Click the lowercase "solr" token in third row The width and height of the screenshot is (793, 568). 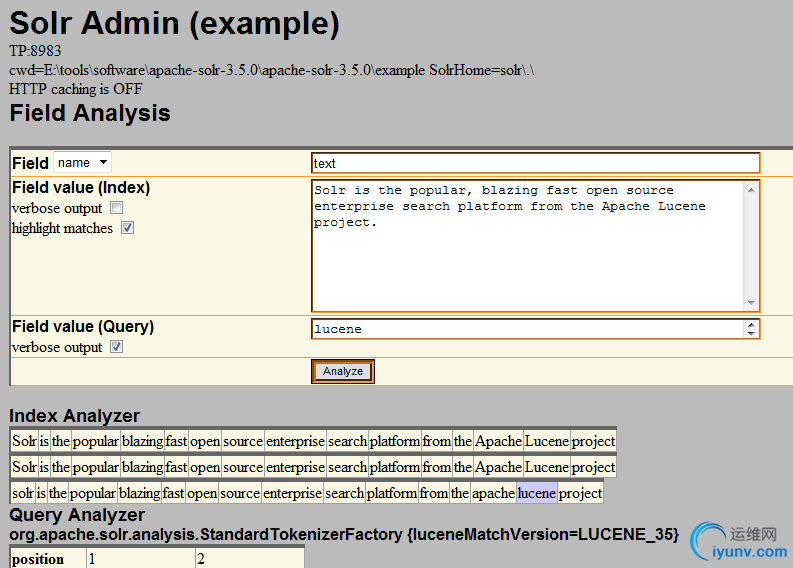pyautogui.click(x=23, y=493)
